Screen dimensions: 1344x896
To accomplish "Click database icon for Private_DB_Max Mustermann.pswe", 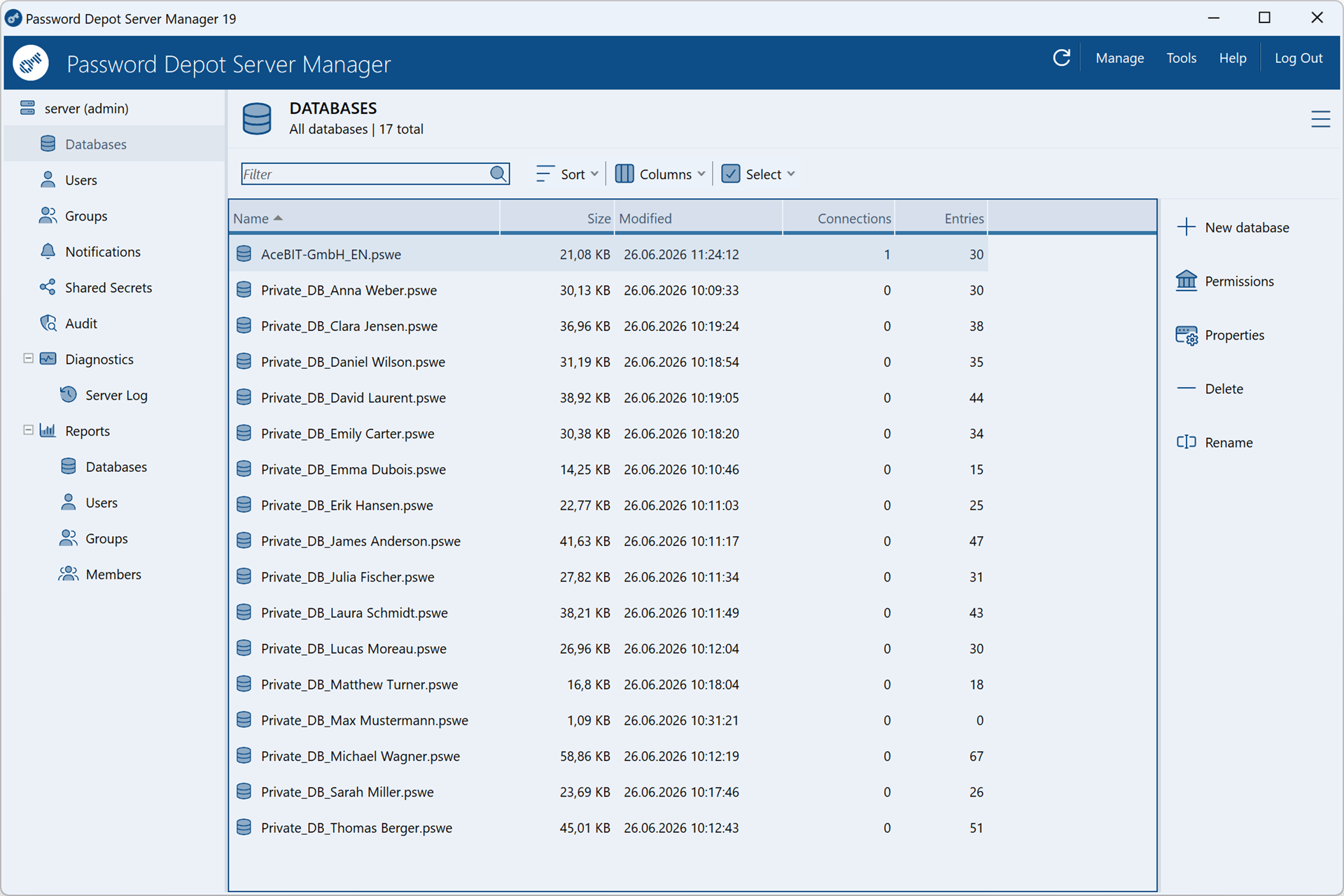I will [244, 720].
